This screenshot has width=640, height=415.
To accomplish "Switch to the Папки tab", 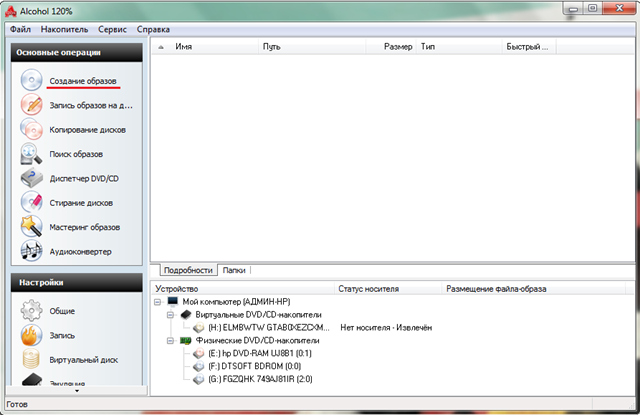I will click(234, 270).
